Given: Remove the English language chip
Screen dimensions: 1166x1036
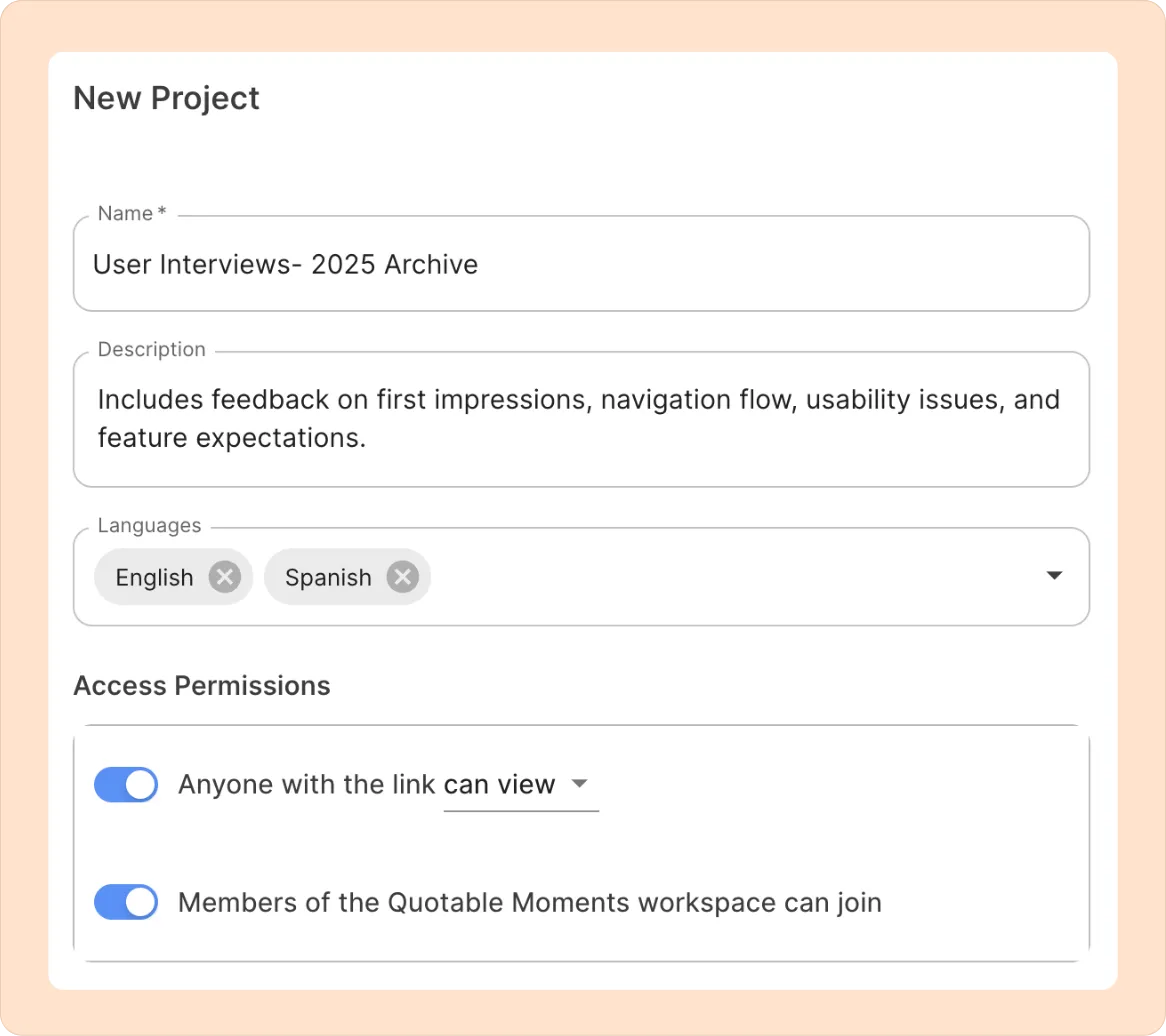Looking at the screenshot, I should click(x=224, y=577).
